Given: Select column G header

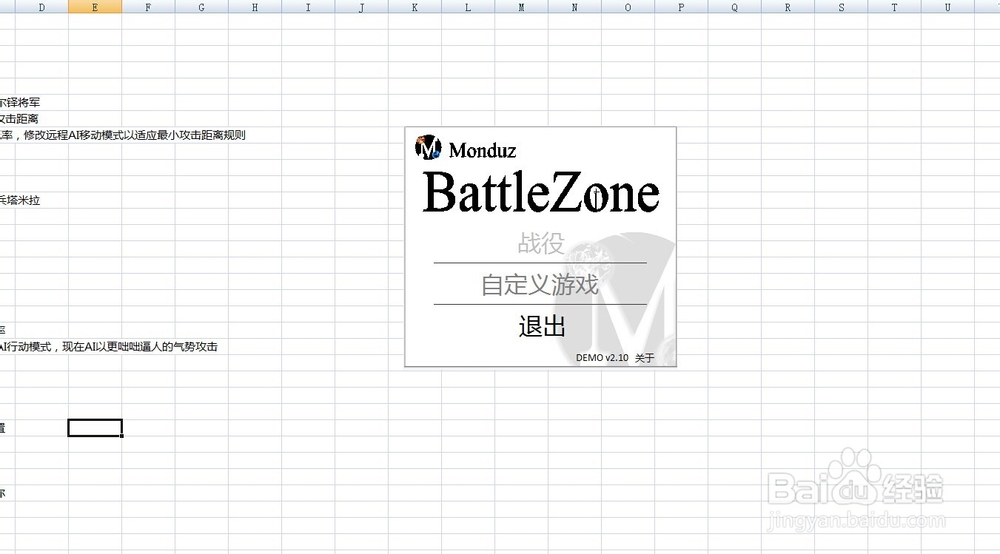Looking at the screenshot, I should (202, 7).
